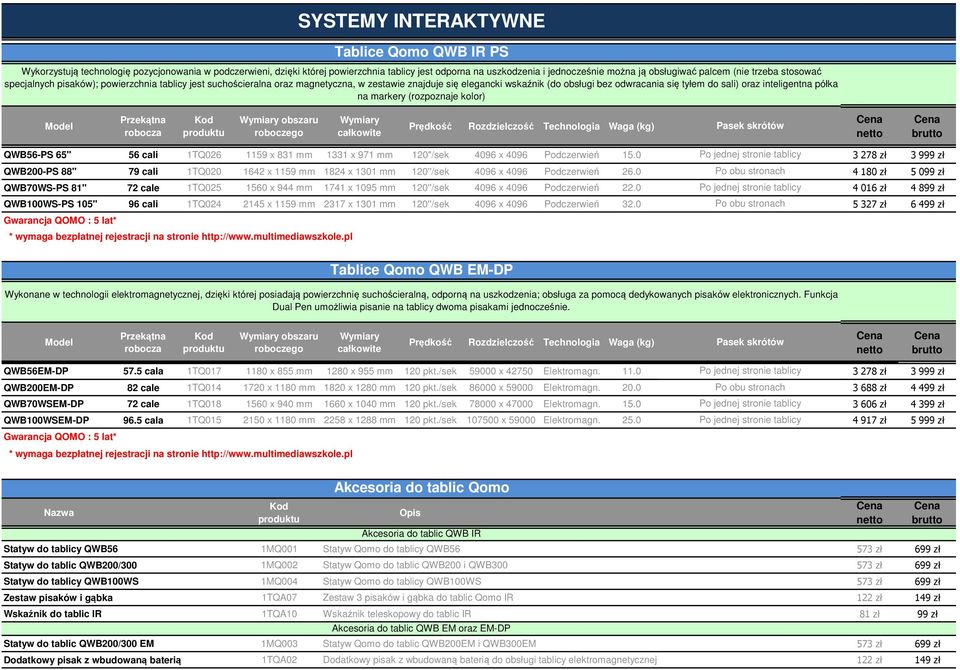Select accessory code 1TQA07

(x=279, y=598)
